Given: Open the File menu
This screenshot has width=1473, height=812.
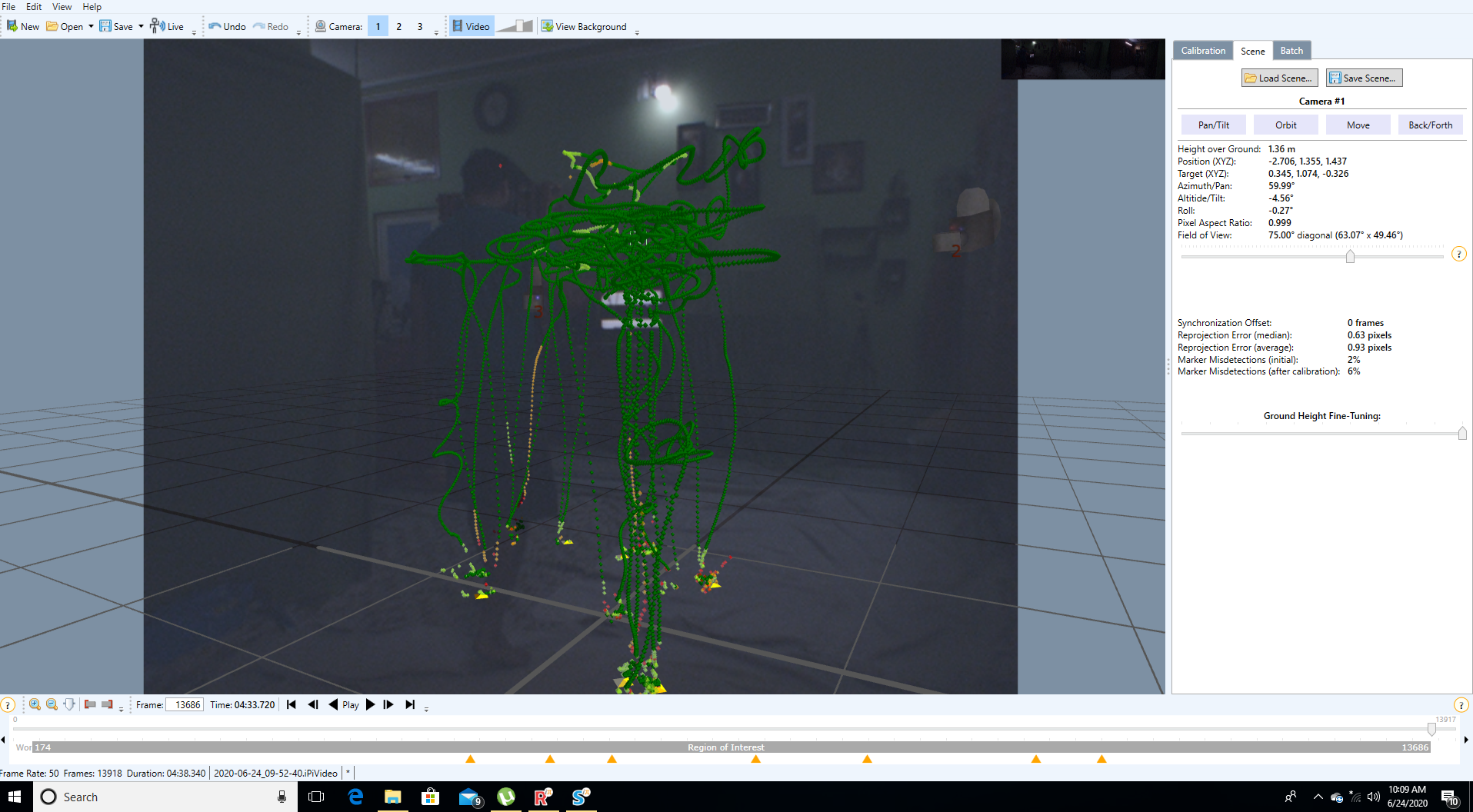Looking at the screenshot, I should pyautogui.click(x=8, y=6).
